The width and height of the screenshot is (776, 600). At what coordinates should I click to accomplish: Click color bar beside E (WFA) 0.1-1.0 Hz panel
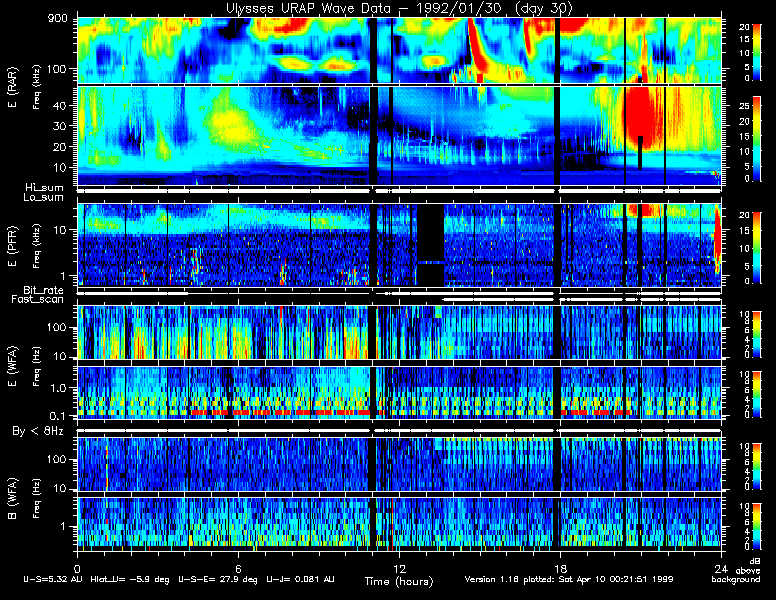click(757, 395)
